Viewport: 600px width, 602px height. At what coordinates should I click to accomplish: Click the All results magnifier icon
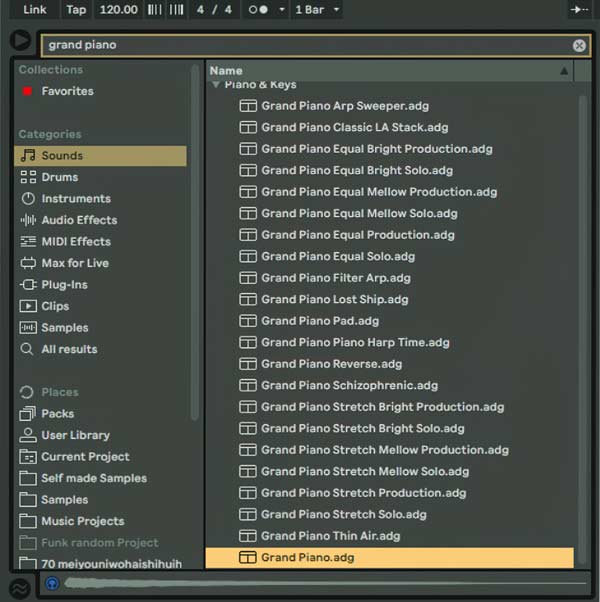[27, 349]
